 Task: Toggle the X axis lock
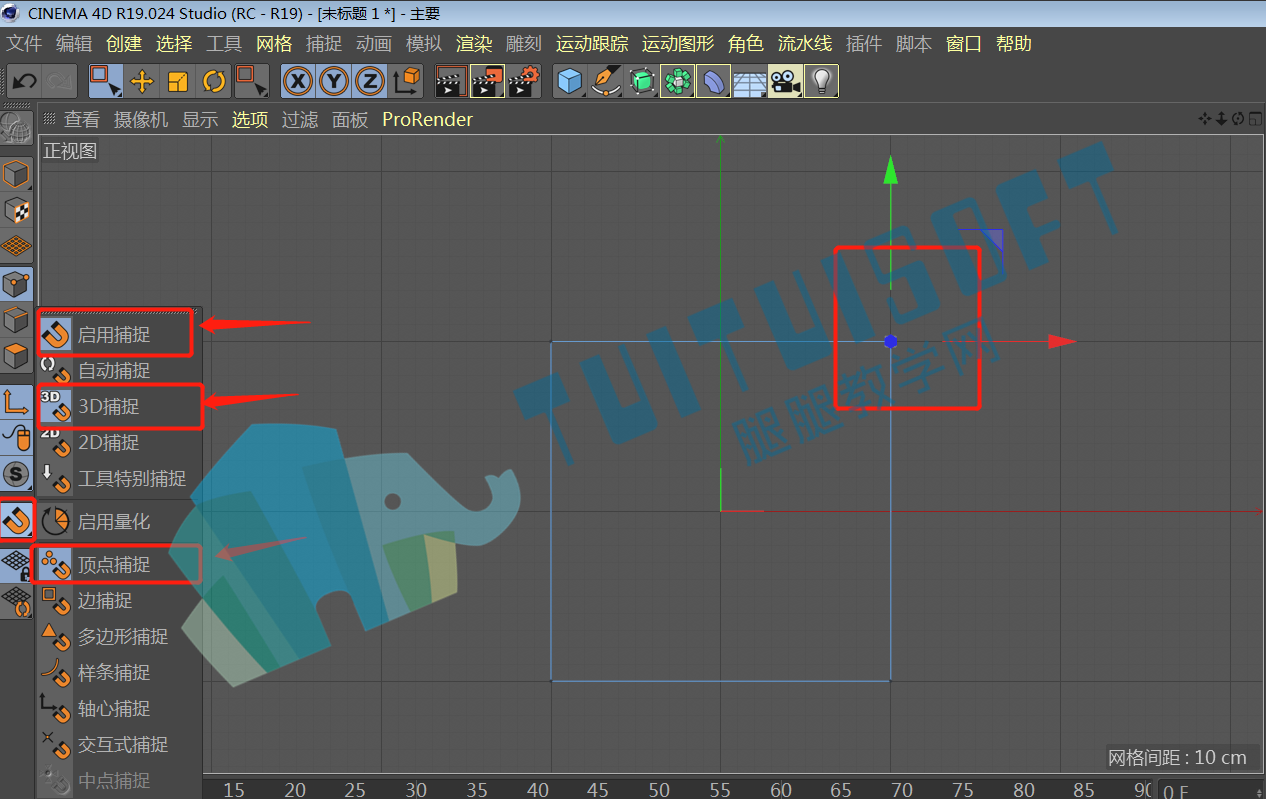click(x=299, y=81)
